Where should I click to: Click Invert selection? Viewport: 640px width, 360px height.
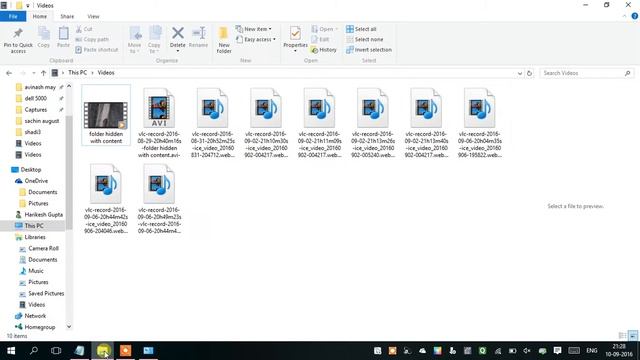tap(369, 50)
